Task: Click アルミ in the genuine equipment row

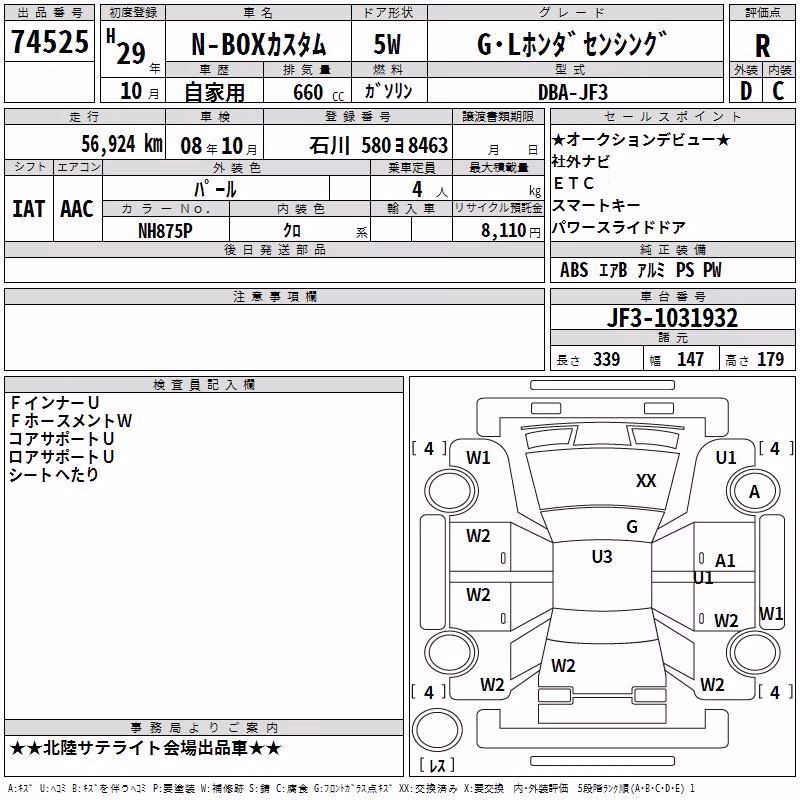Action: point(652,270)
